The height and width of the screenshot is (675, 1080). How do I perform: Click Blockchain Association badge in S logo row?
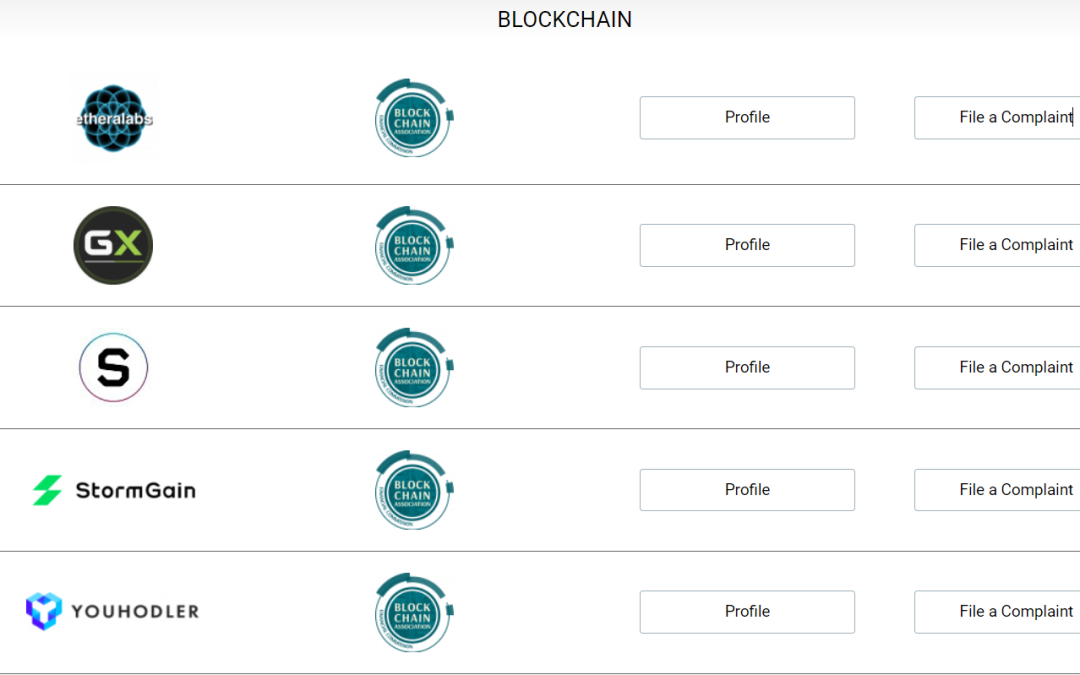click(413, 367)
